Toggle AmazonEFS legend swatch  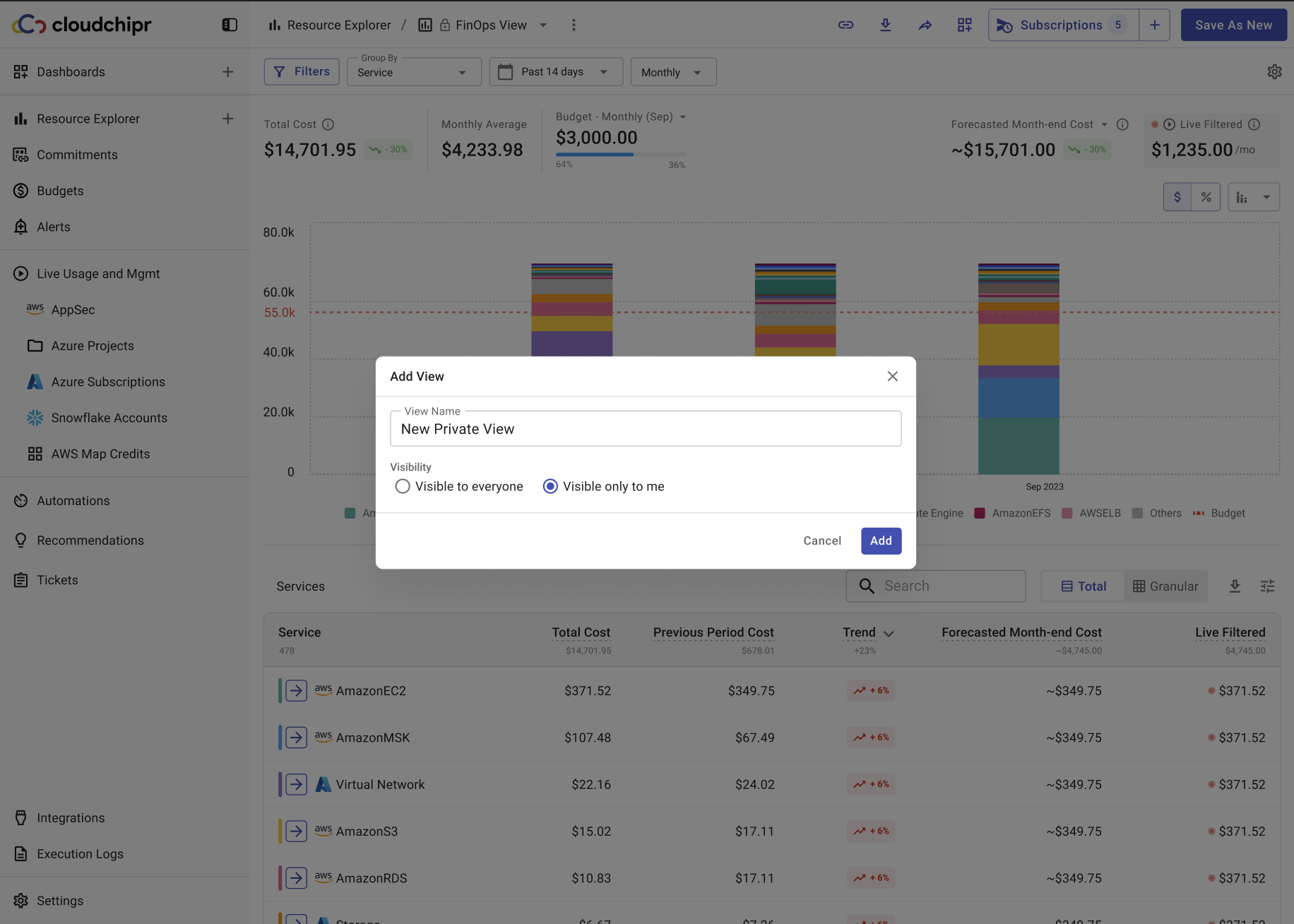pyautogui.click(x=980, y=514)
